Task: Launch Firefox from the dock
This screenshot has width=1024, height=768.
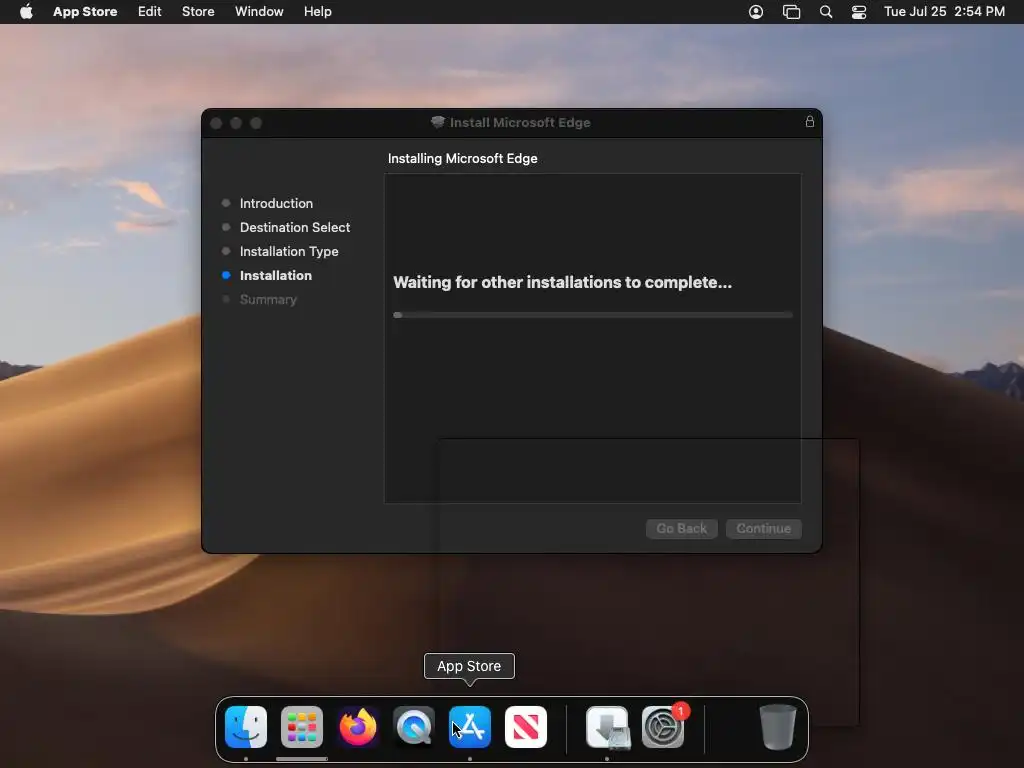Action: point(358,726)
